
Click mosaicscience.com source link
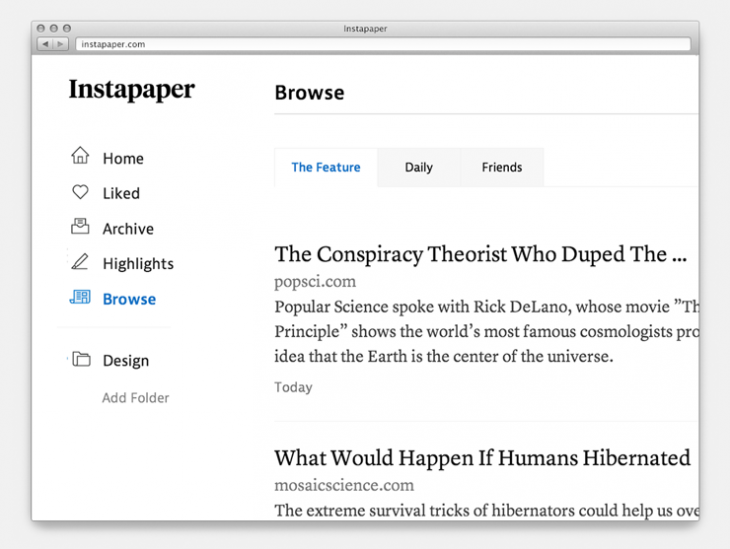[344, 485]
